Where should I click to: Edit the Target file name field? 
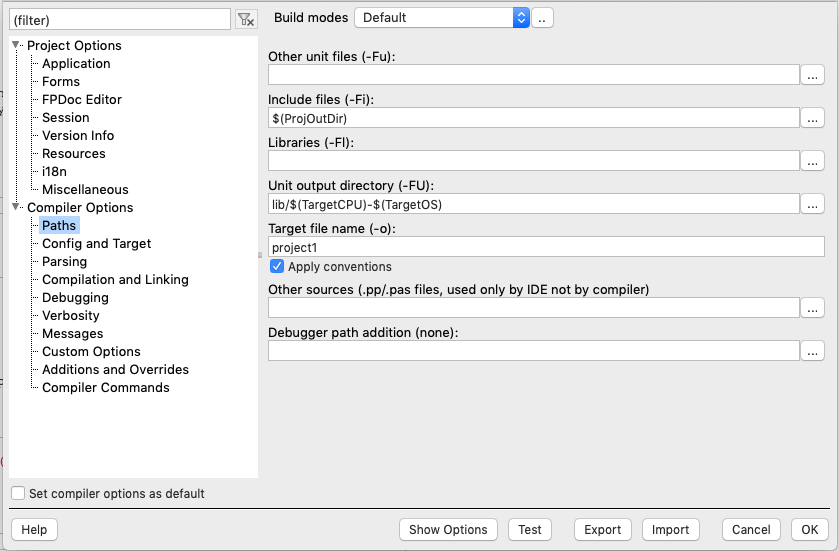tap(546, 247)
